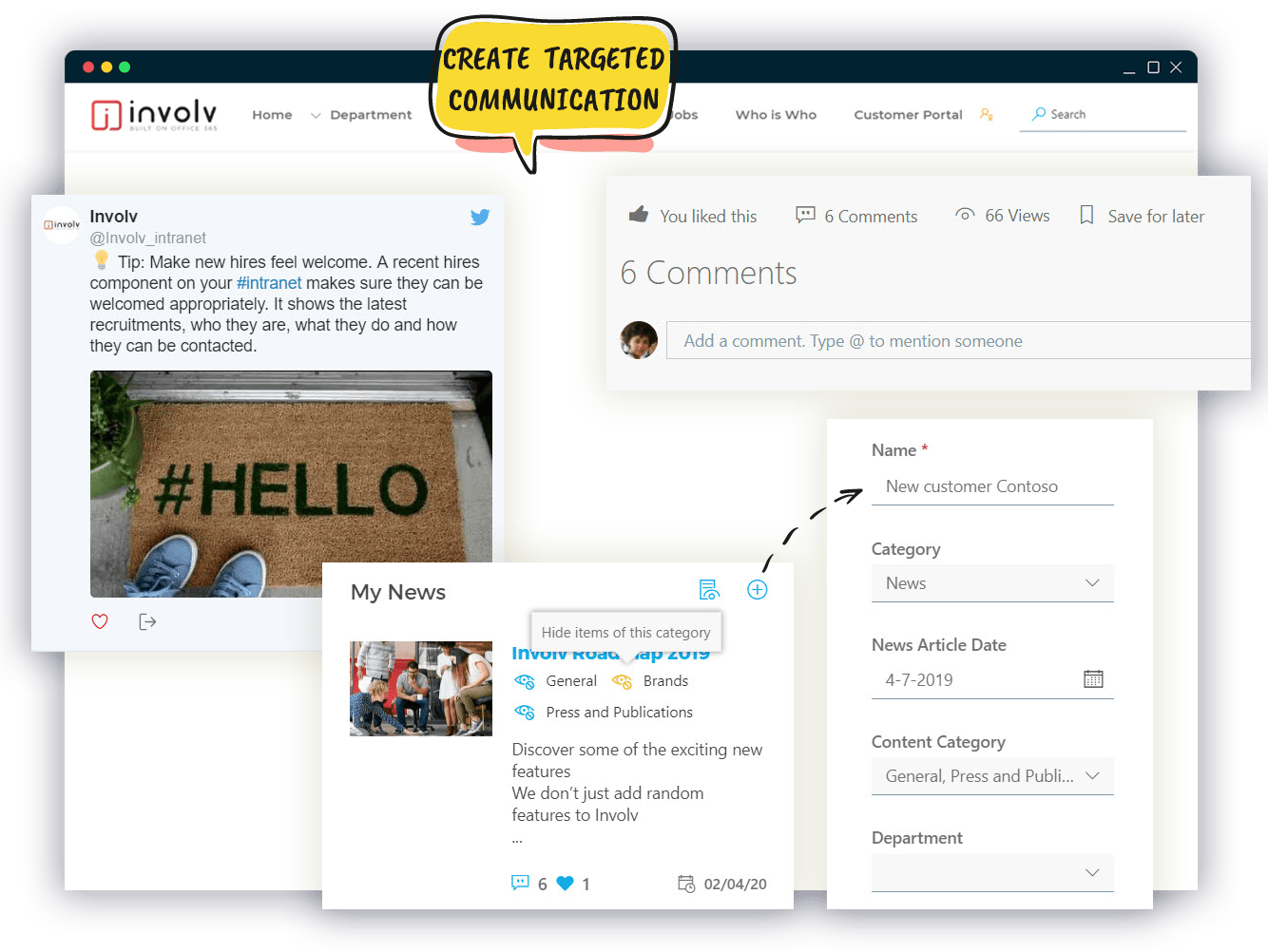Click the thumbs up liked icon
1268x952 pixels.
pyautogui.click(x=639, y=215)
